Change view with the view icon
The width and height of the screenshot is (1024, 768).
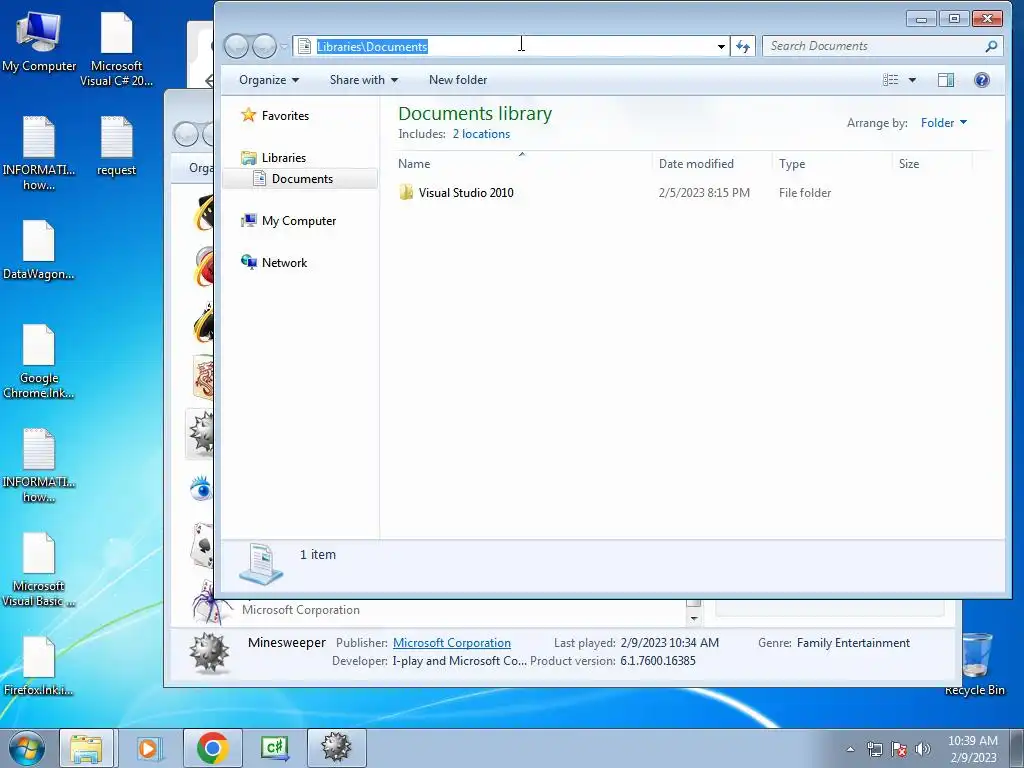[x=890, y=80]
